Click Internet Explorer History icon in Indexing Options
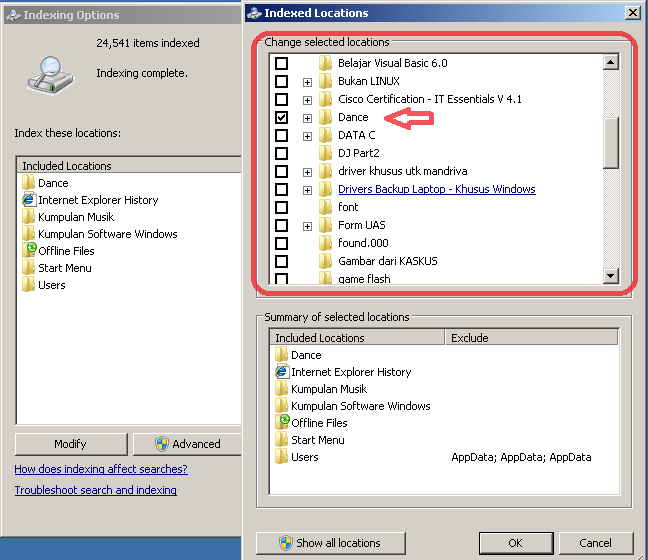Viewport: 648px width, 560px height. [x=29, y=199]
